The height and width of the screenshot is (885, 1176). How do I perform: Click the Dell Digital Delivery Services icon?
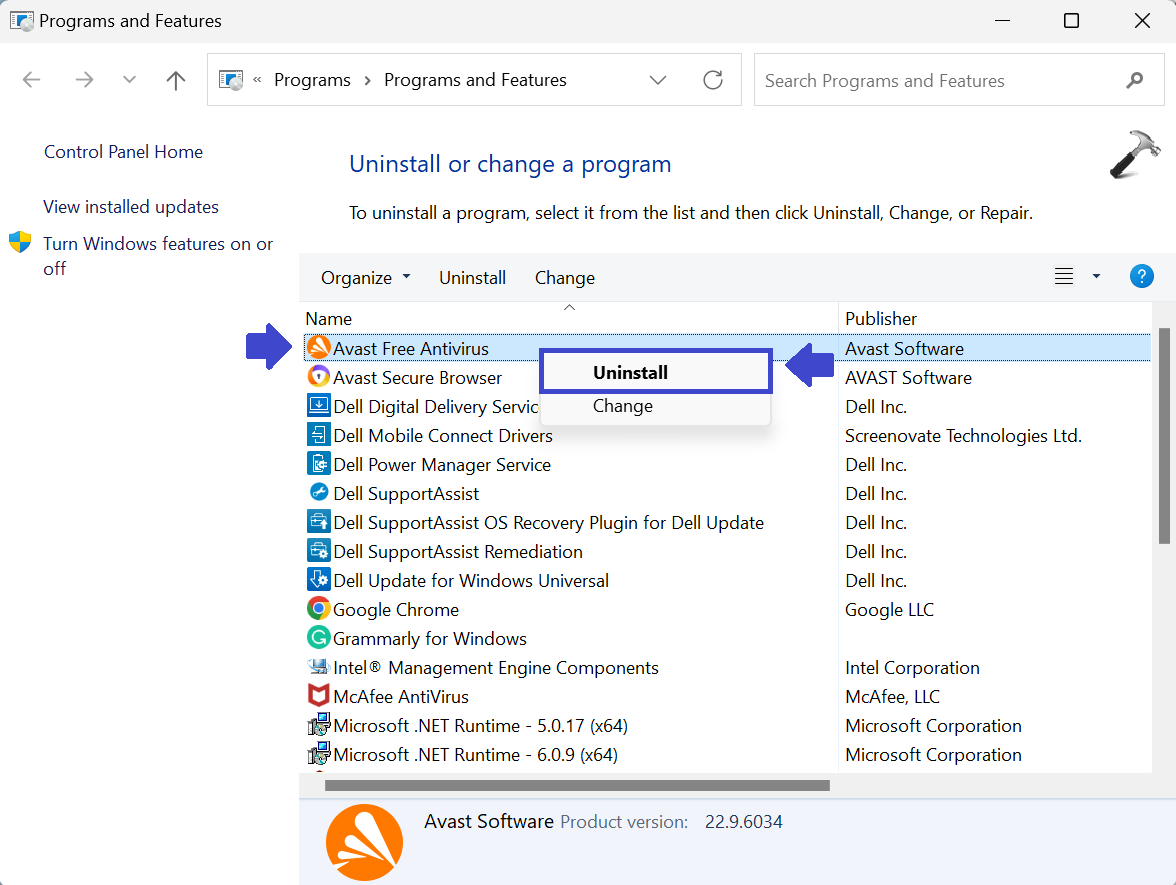click(x=319, y=406)
